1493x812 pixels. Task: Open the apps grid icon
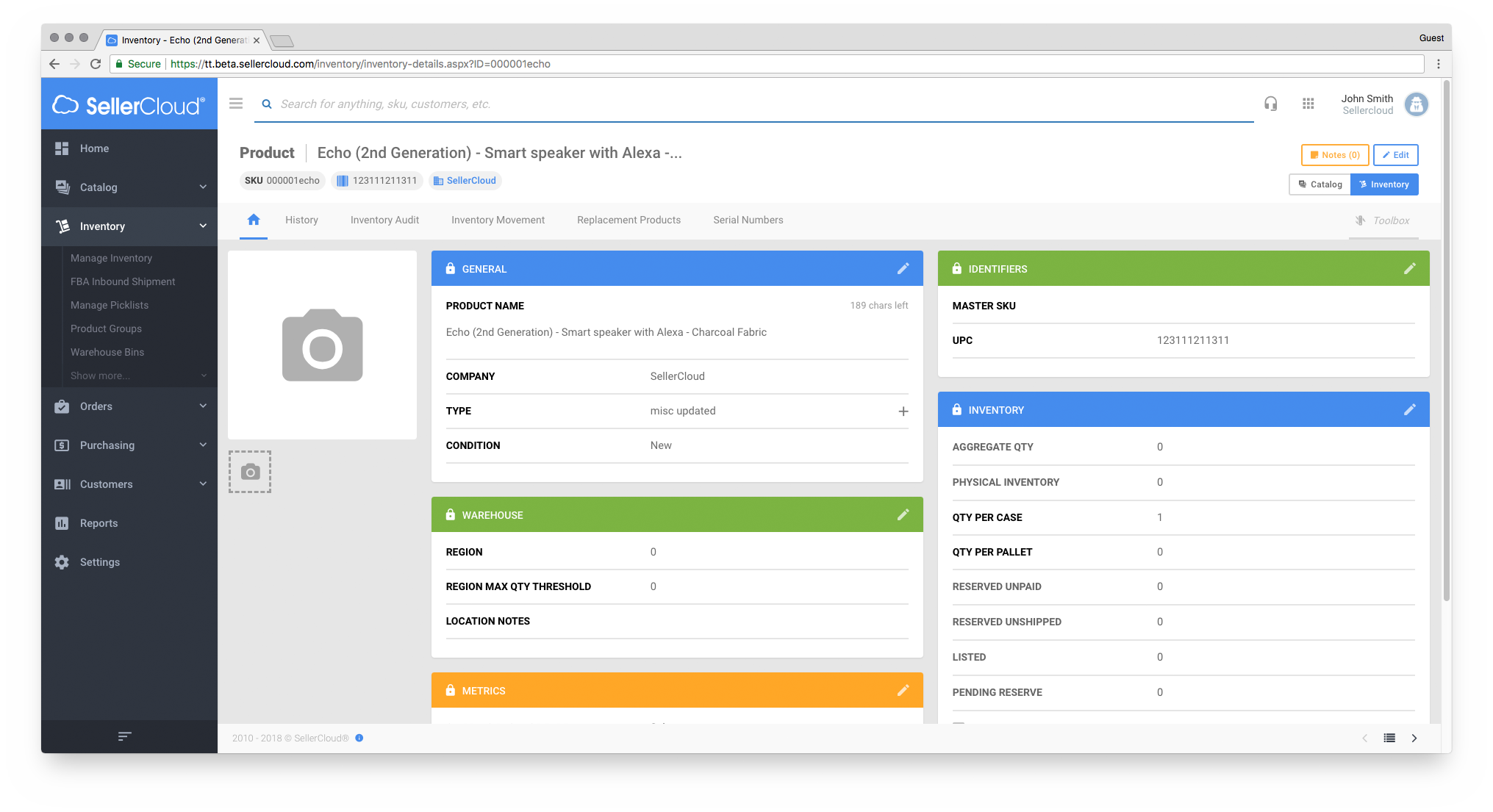(x=1308, y=104)
